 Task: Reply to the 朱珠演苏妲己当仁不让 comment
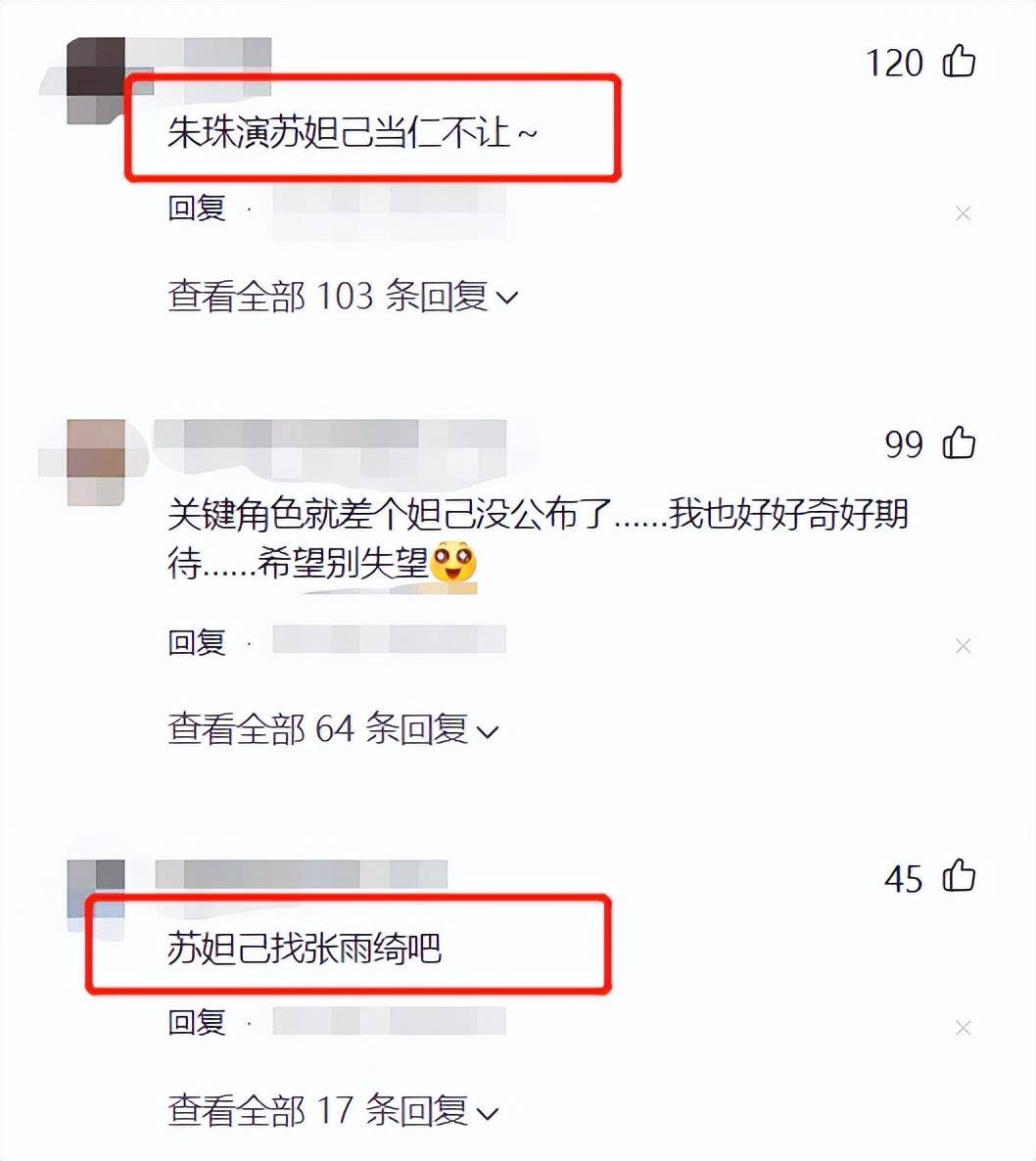[196, 208]
